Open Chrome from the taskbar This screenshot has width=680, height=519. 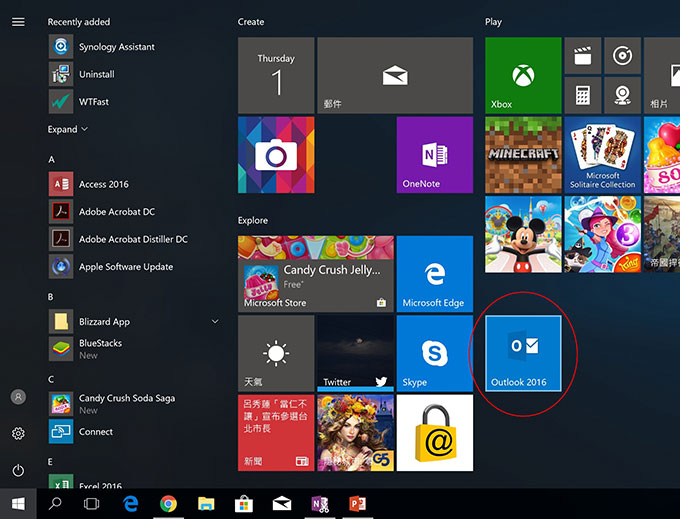coord(168,504)
